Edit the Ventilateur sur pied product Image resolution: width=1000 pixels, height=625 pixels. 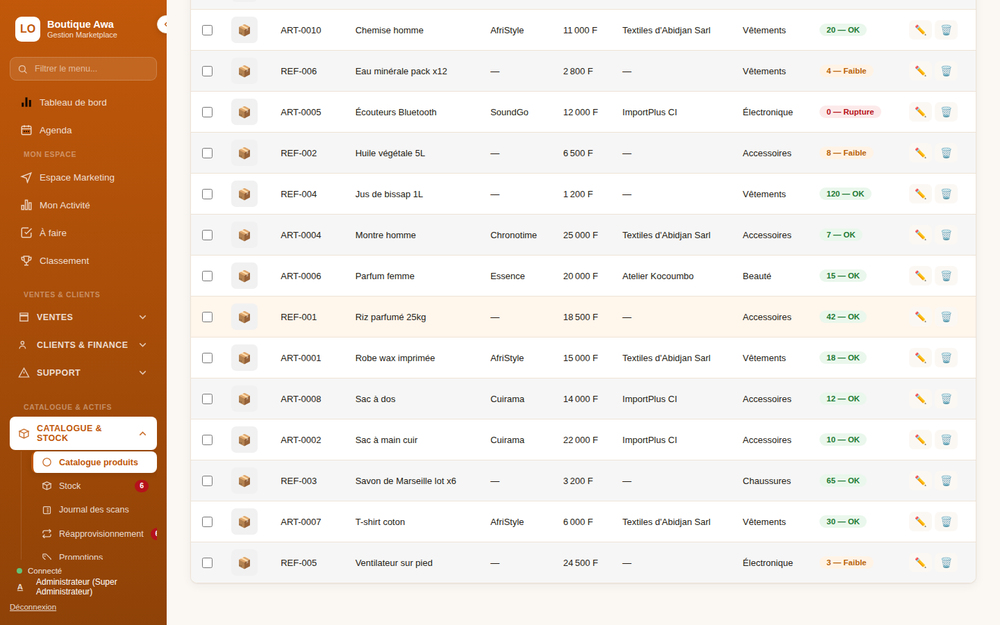920,562
